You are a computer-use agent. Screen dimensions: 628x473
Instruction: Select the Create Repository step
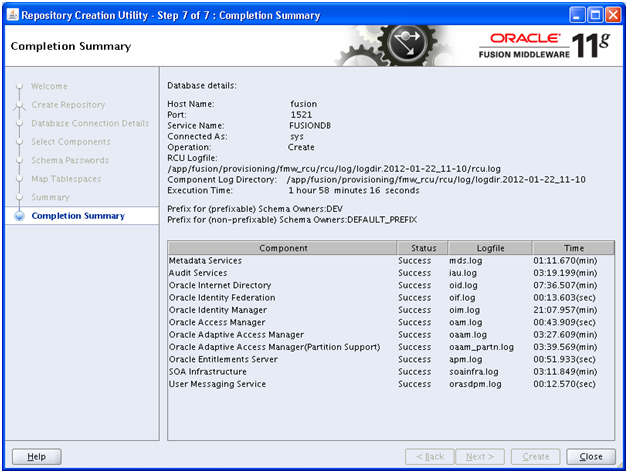click(x=68, y=105)
